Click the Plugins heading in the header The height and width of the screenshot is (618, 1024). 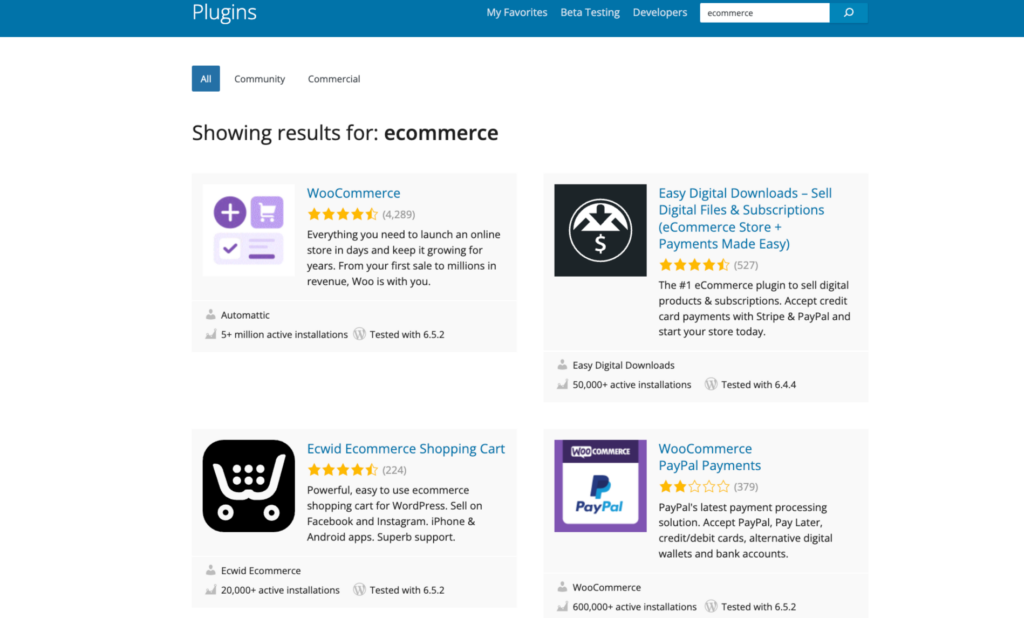(224, 13)
